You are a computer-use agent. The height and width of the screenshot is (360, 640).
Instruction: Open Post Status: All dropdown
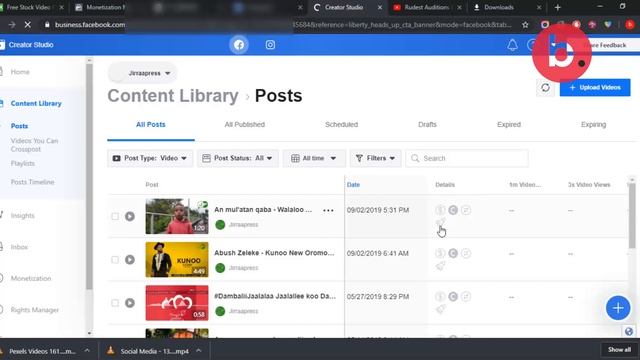coord(238,158)
